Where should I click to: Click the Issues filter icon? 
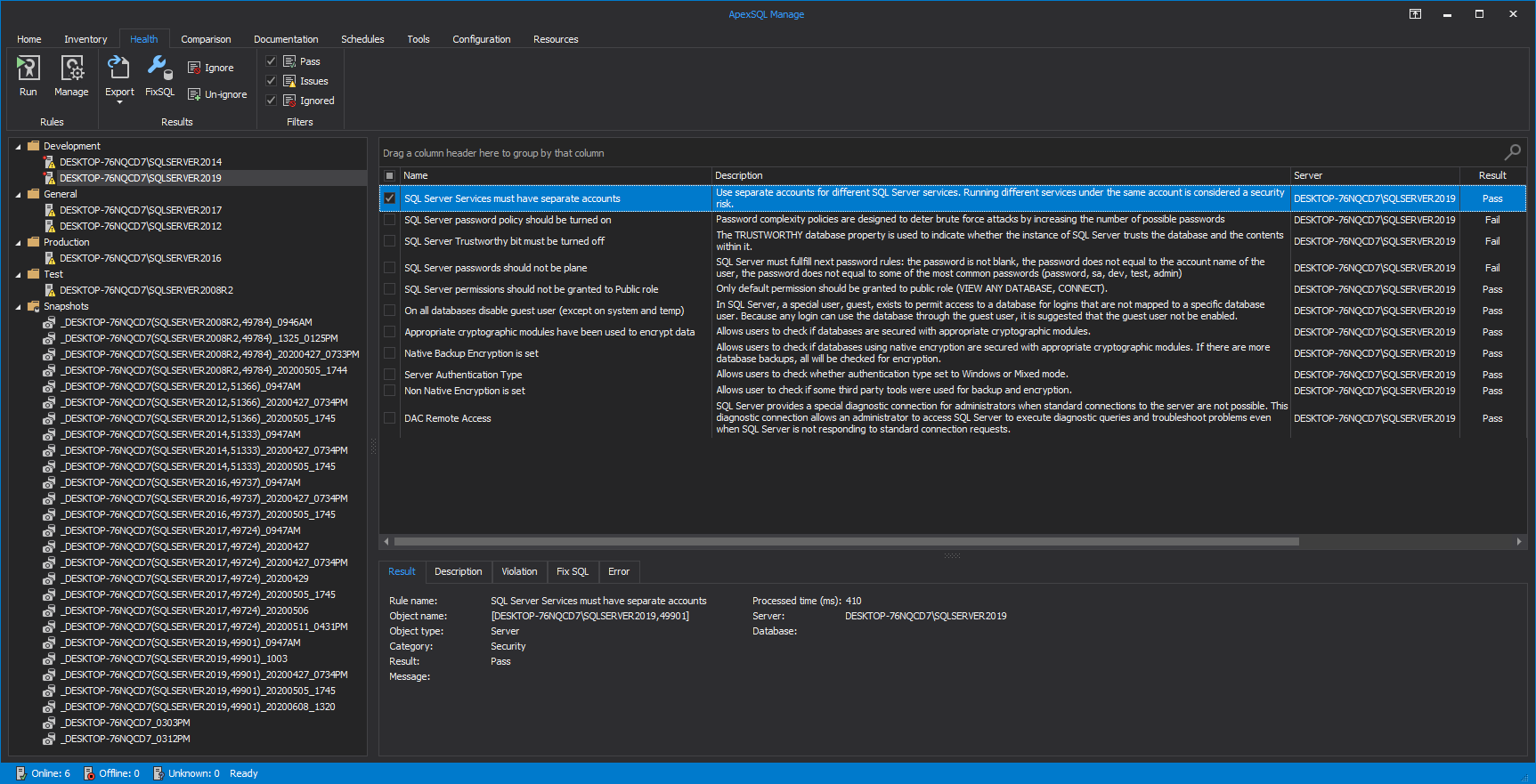[x=289, y=81]
